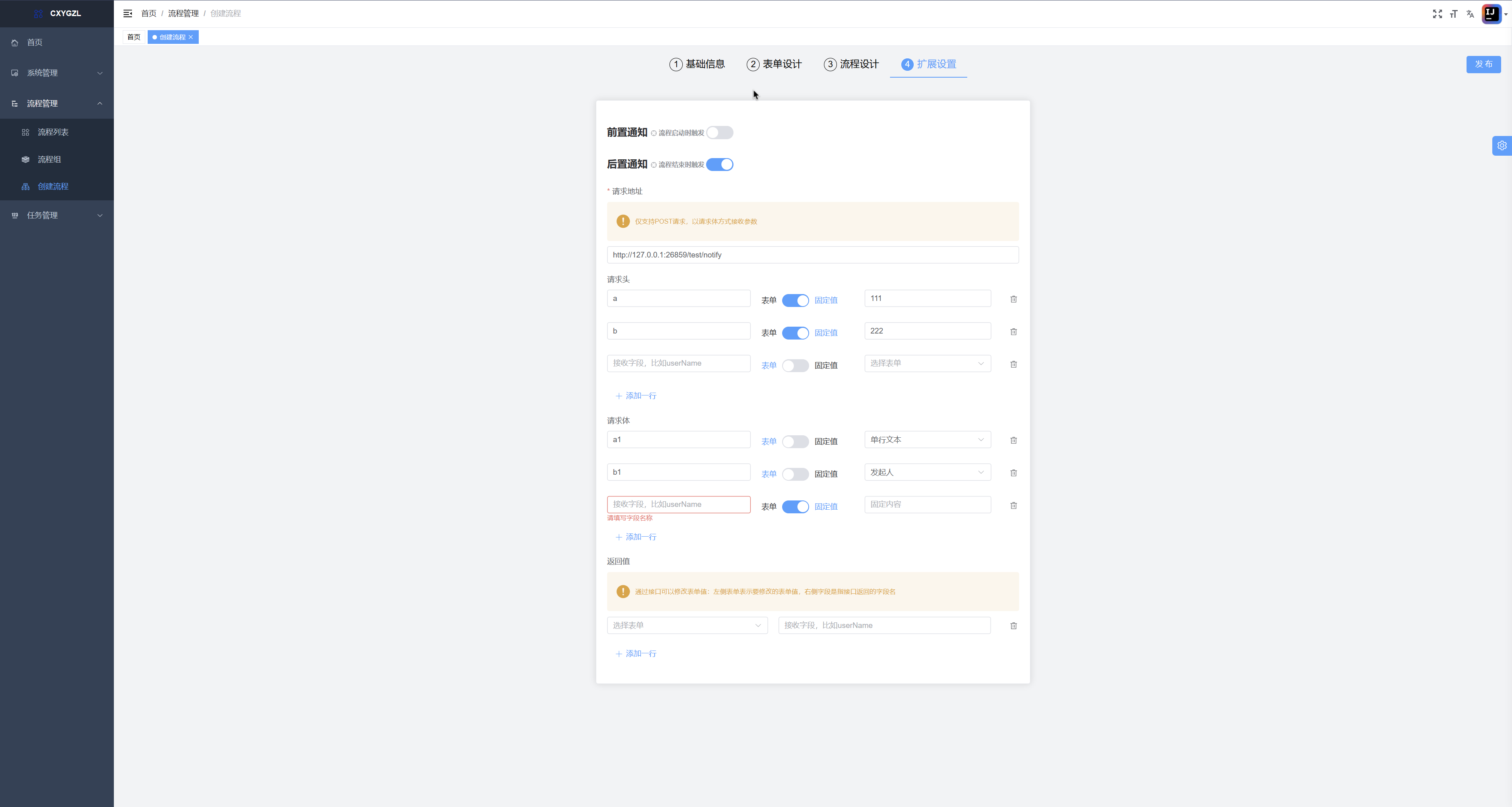Click the CXYGZL logo
Screen dimensions: 1512x807
click(x=39, y=14)
